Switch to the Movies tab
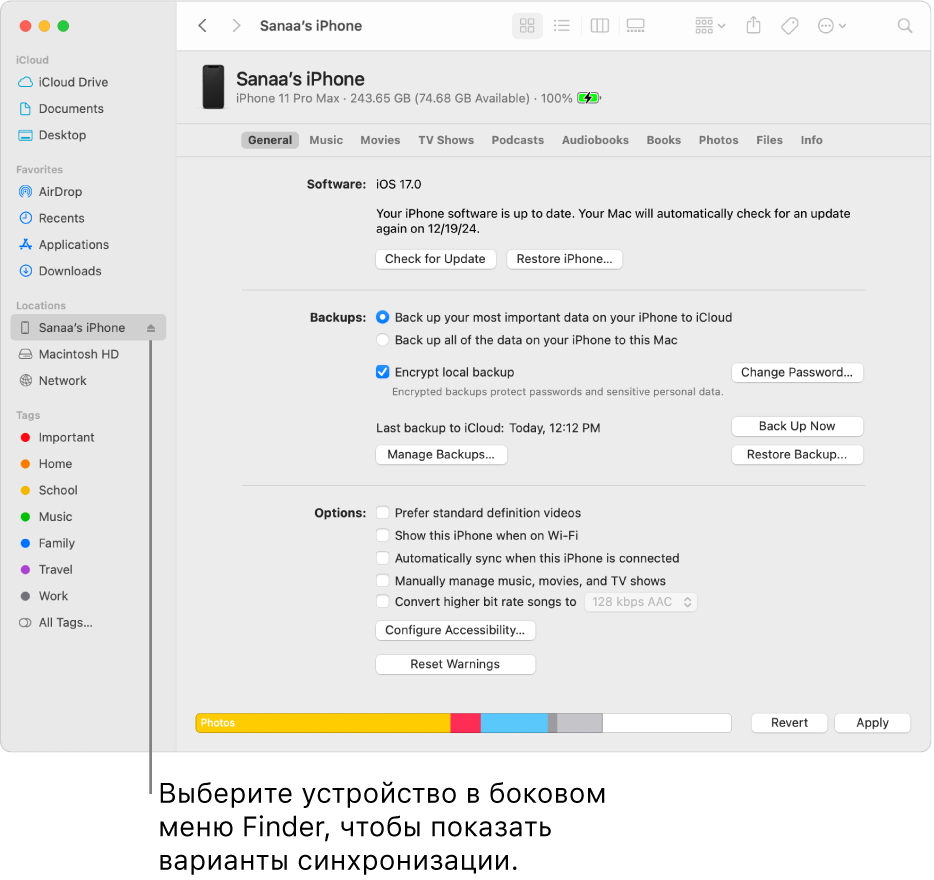Screen dimensions: 934x880 coord(380,140)
